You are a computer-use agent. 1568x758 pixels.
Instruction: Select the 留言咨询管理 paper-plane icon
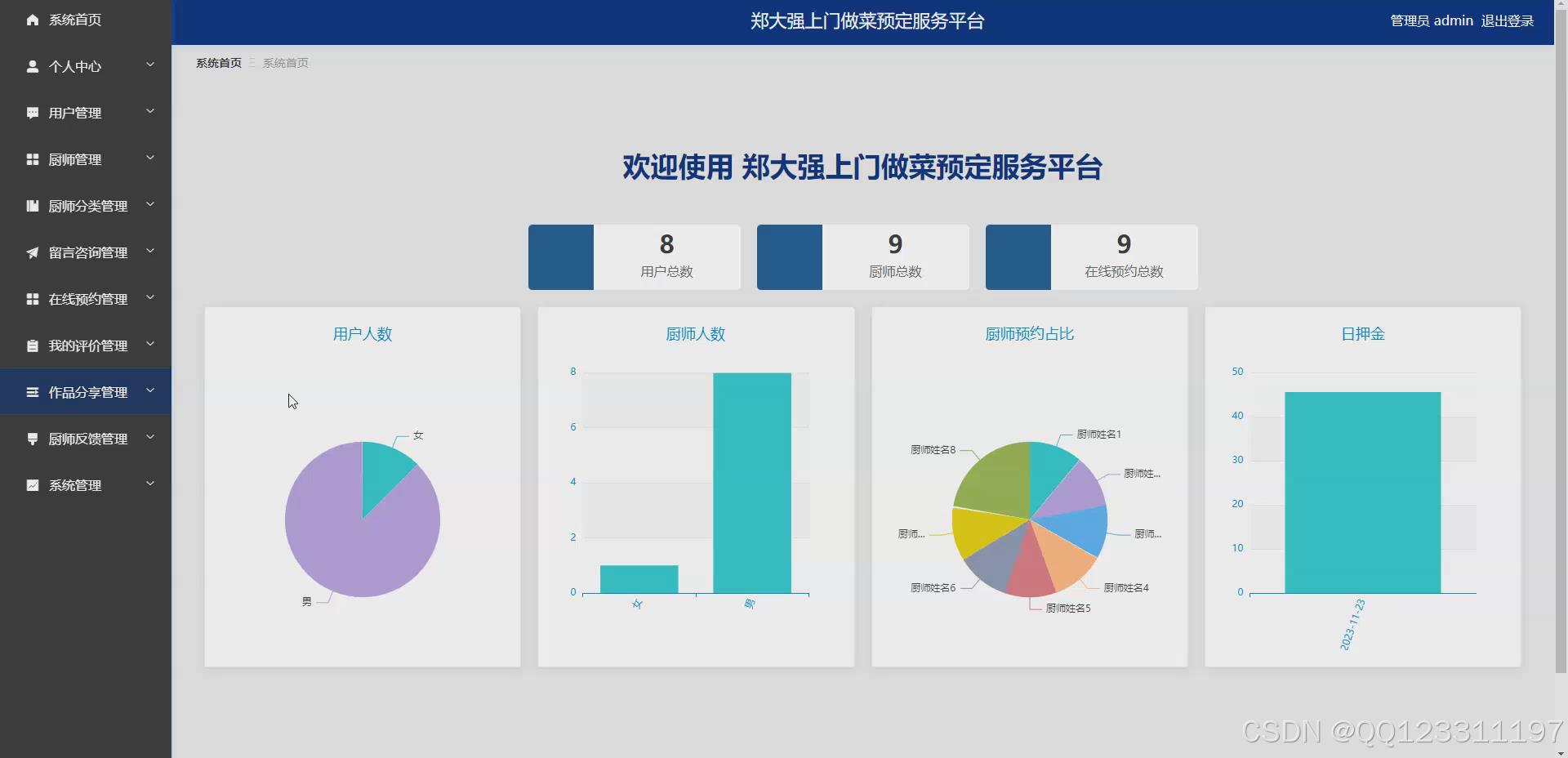point(32,252)
